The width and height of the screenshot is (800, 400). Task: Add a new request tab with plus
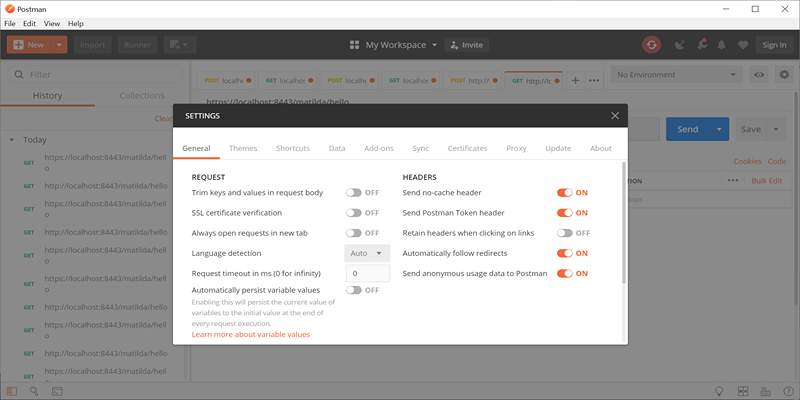(x=575, y=80)
